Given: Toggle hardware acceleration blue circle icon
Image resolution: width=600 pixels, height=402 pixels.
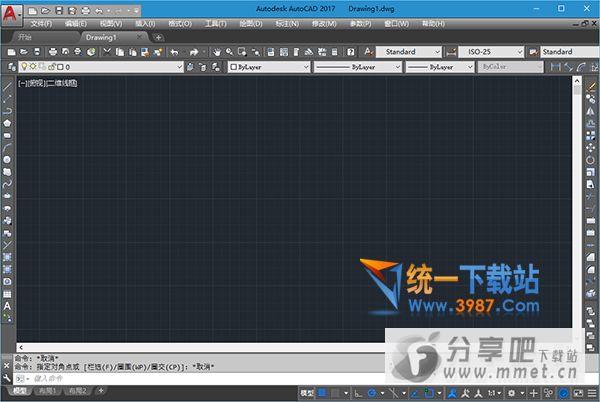Looking at the screenshot, I should (563, 393).
